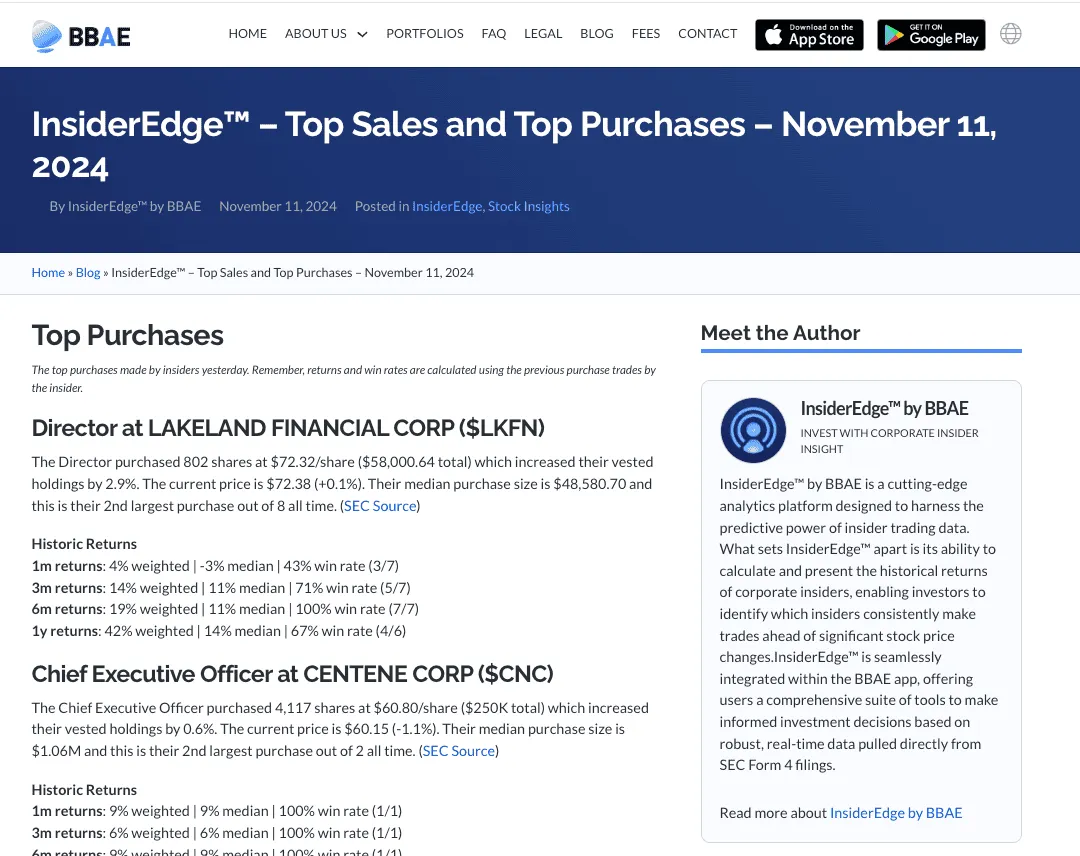Open SEC Source link for Centene Corp
The image size is (1080, 856).
459,751
